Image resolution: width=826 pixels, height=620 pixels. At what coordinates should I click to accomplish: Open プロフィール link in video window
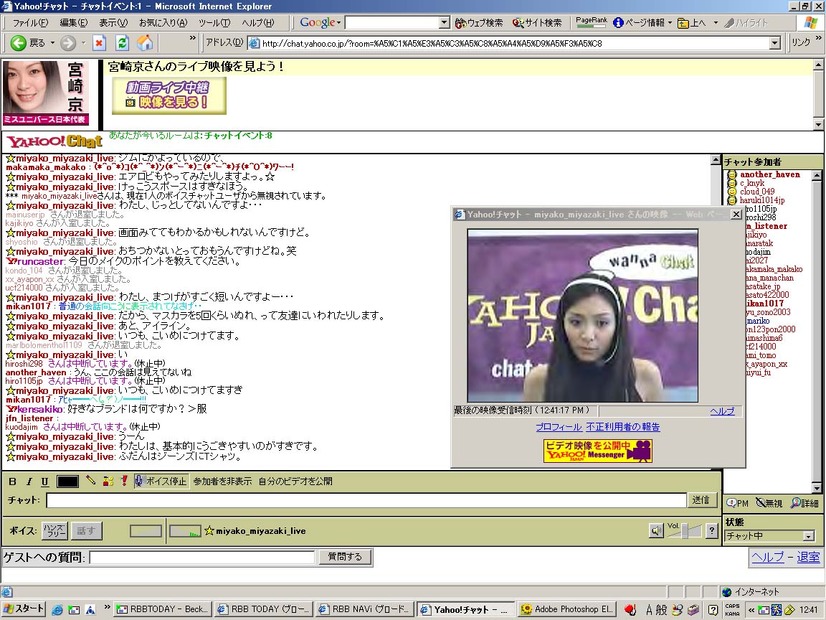click(x=558, y=427)
